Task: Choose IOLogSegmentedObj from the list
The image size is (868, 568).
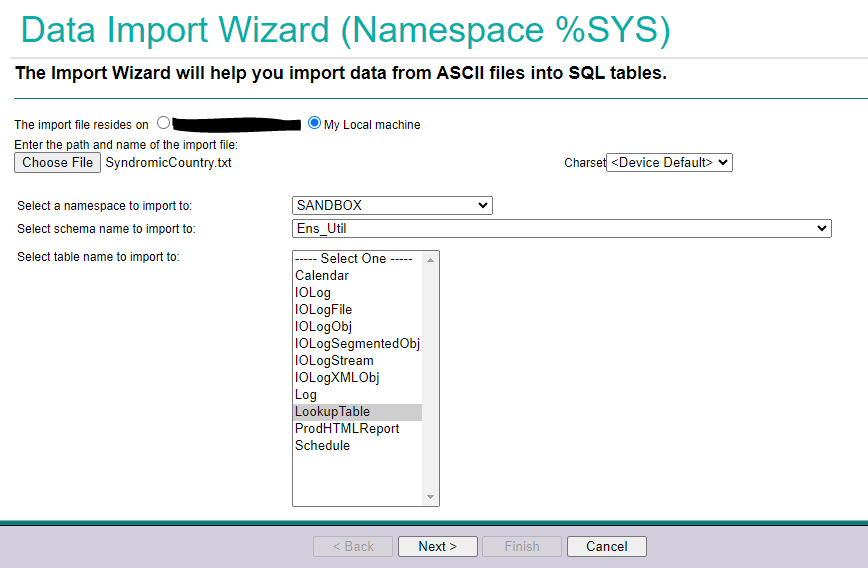Action: coord(356,344)
